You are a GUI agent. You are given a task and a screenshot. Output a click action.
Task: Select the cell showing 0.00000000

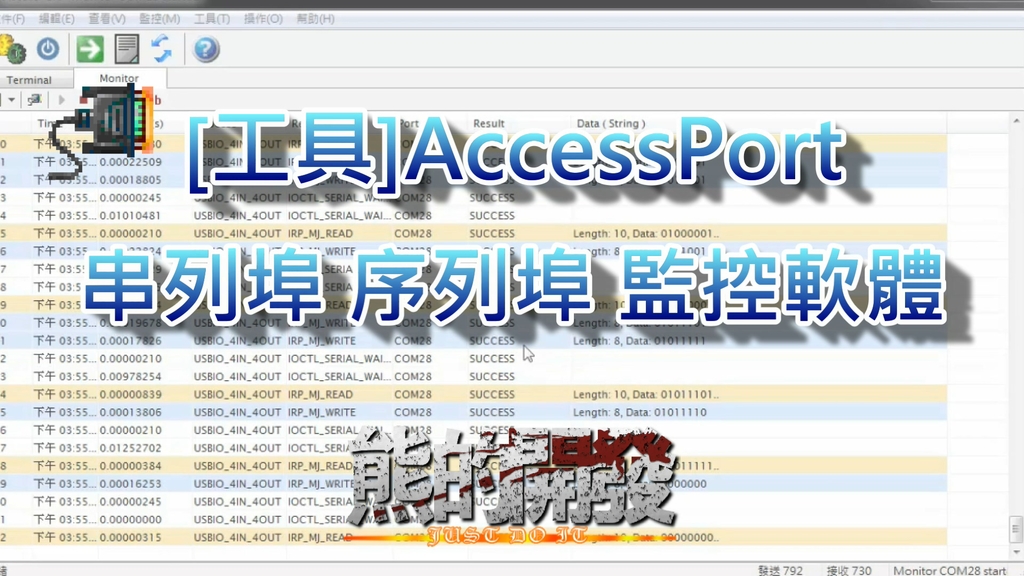coord(131,520)
